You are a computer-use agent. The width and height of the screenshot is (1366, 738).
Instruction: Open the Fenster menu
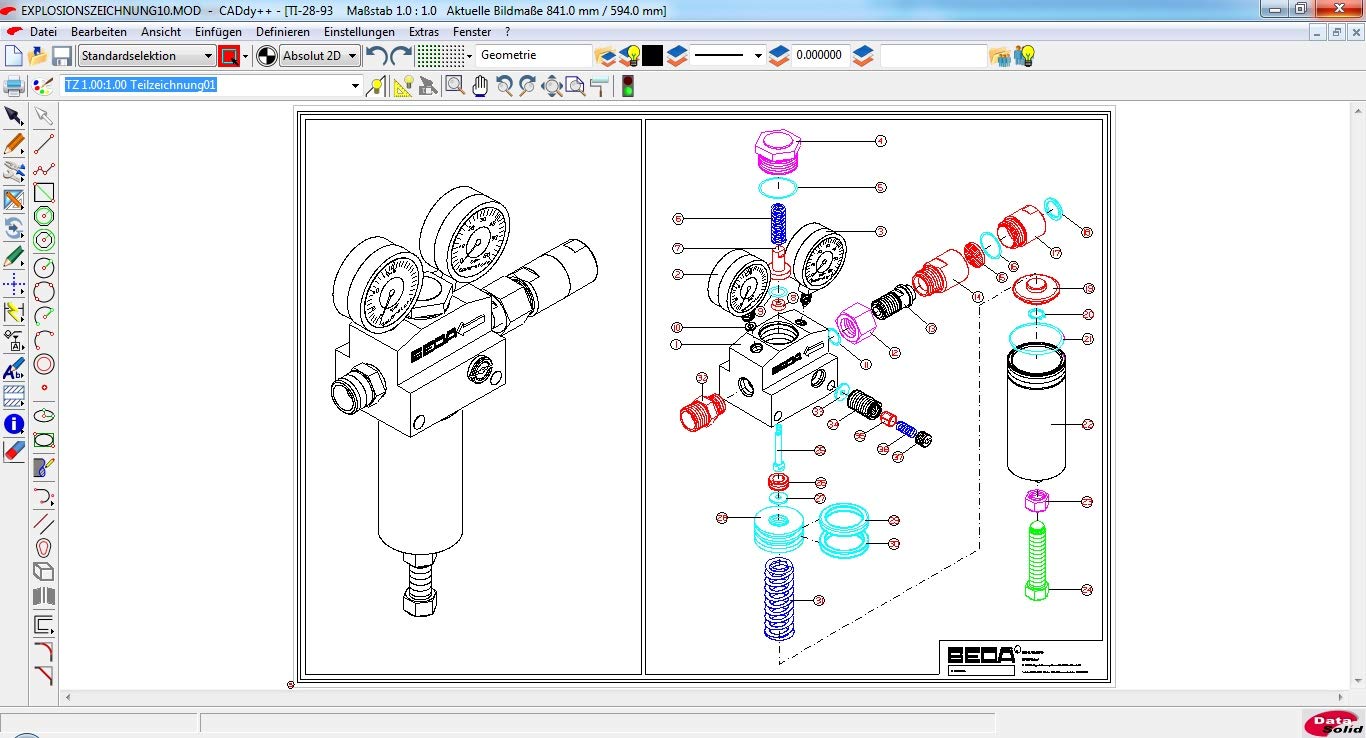472,32
